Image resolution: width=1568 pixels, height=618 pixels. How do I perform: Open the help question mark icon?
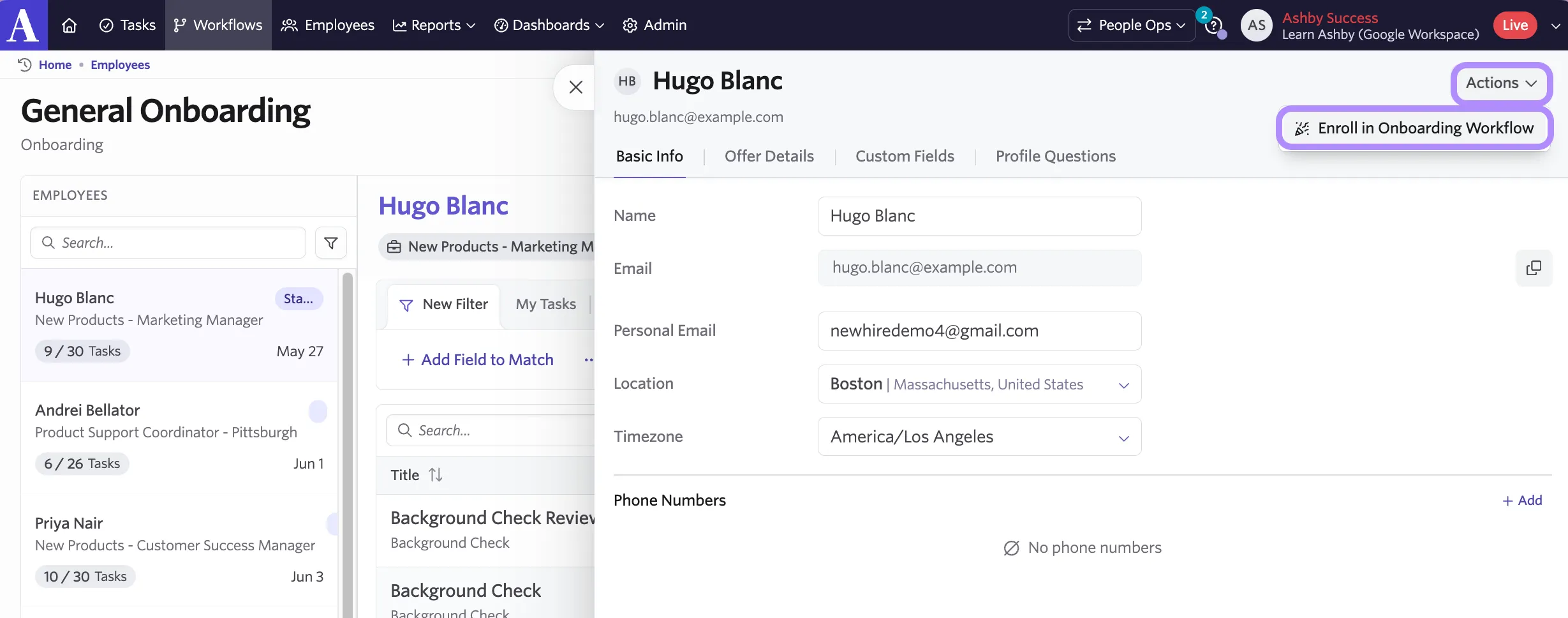(1213, 26)
